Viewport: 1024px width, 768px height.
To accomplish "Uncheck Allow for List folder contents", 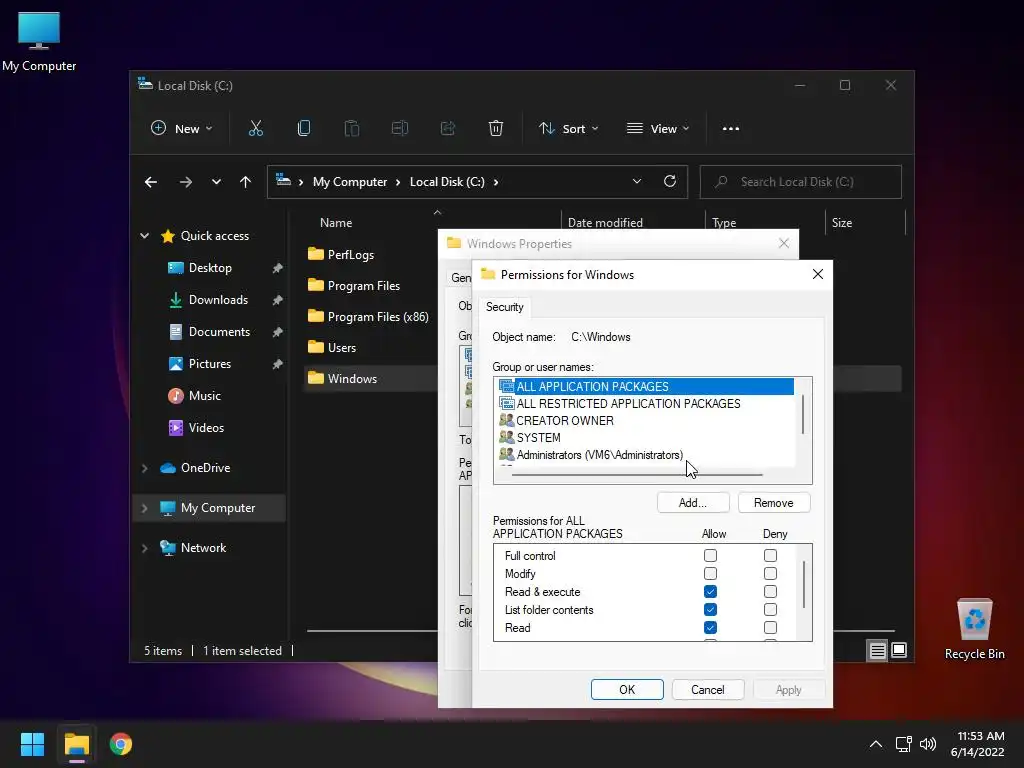I will (711, 610).
